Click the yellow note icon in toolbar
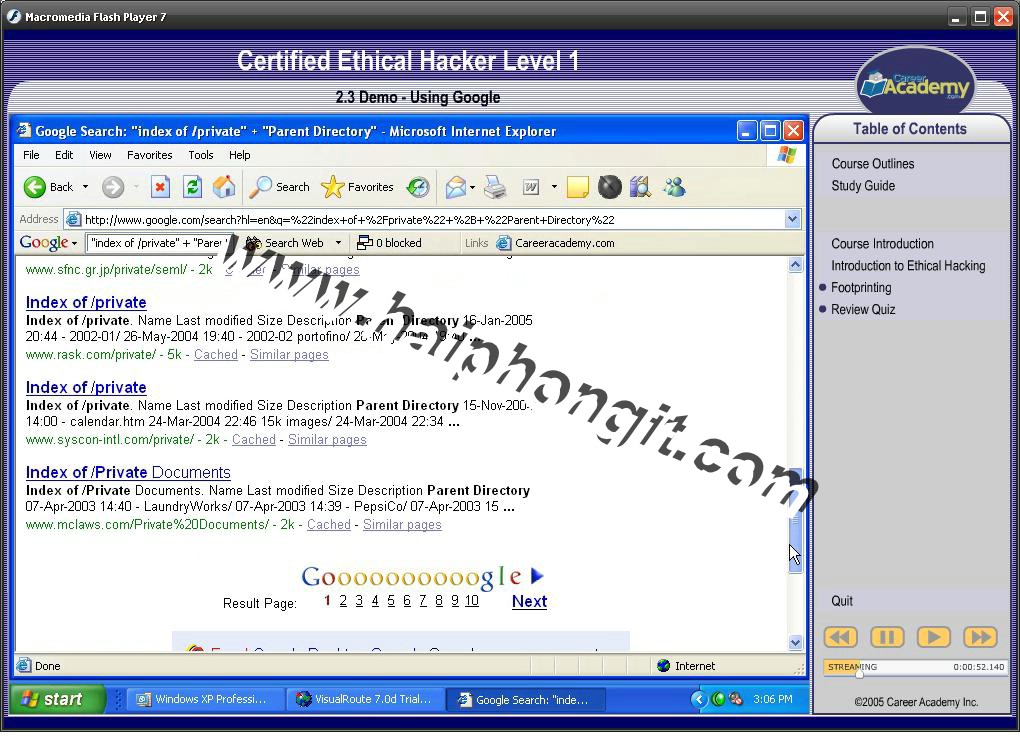This screenshot has width=1020, height=751. coord(578,187)
